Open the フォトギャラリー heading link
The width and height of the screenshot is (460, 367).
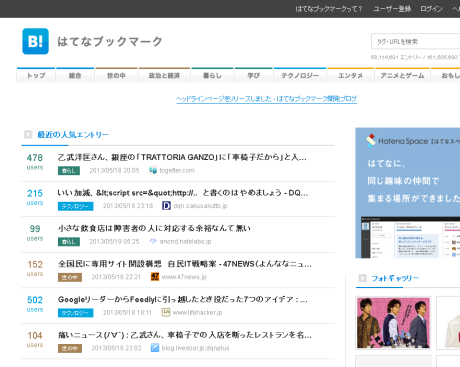395,278
